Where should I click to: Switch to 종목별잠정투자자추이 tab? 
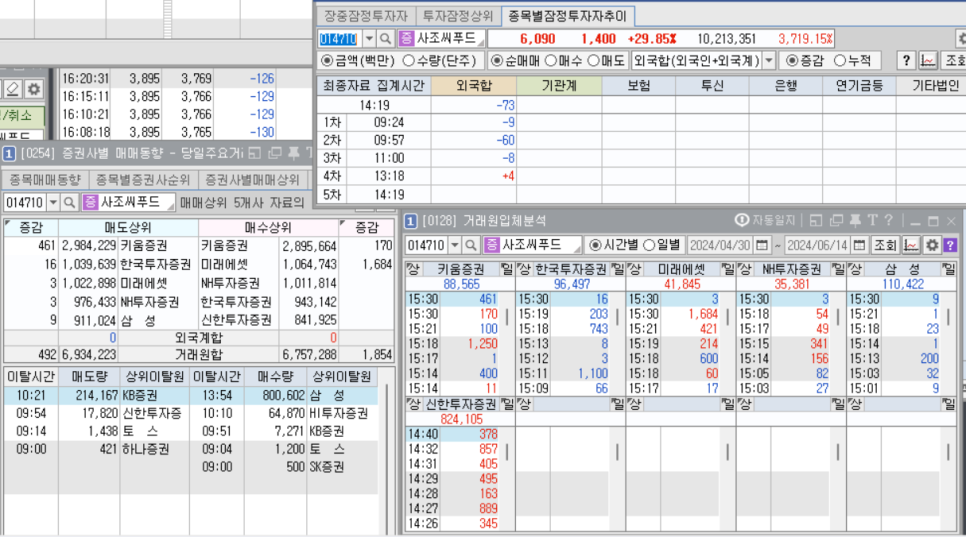[x=567, y=16]
